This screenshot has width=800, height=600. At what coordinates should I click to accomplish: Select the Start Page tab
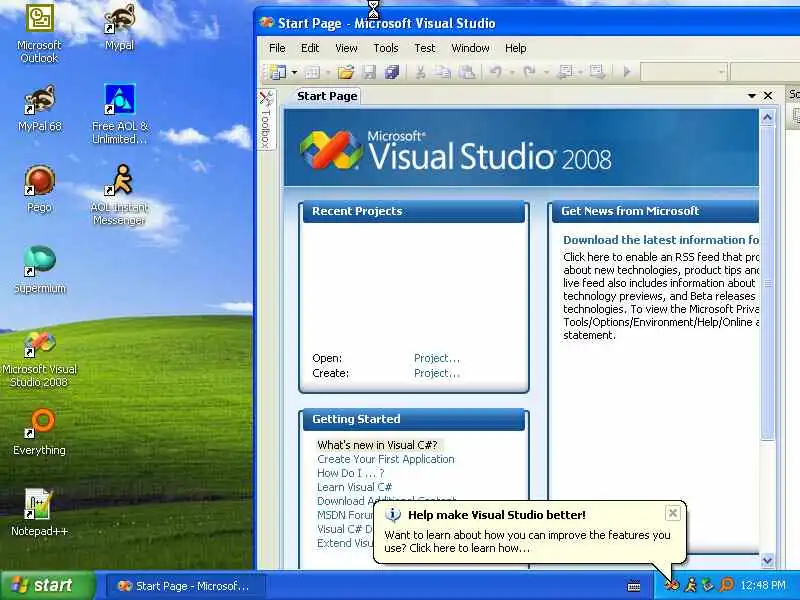coord(327,96)
